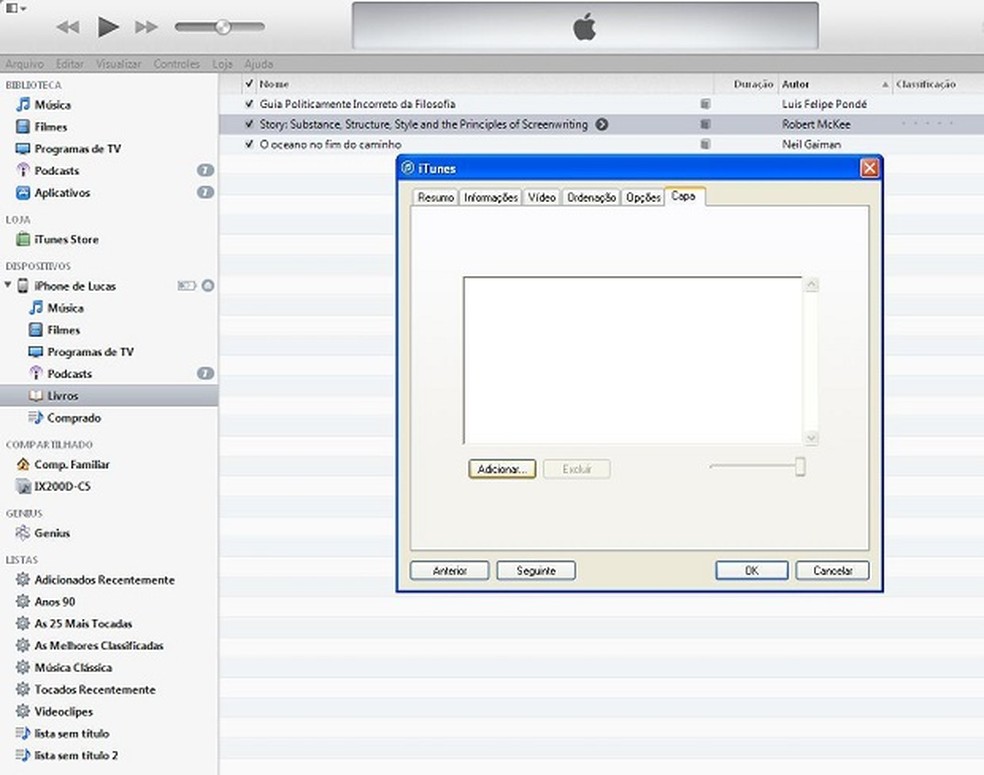The width and height of the screenshot is (984, 775).
Task: Collapse the iPhone de Lucas device tree
Action: tap(9, 285)
